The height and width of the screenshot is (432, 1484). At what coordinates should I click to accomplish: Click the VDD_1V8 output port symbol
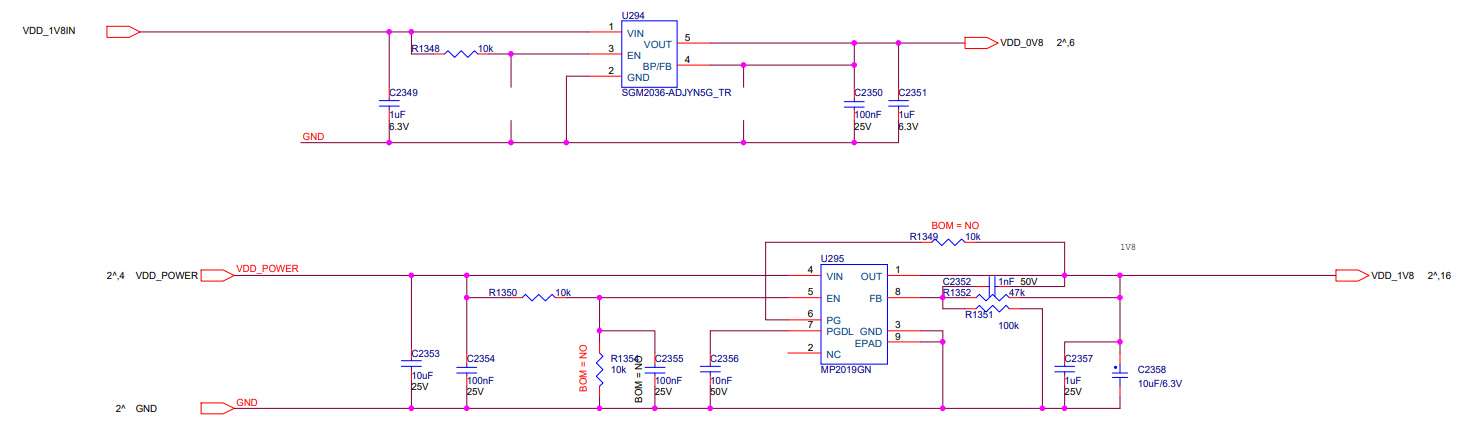[x=1351, y=275]
